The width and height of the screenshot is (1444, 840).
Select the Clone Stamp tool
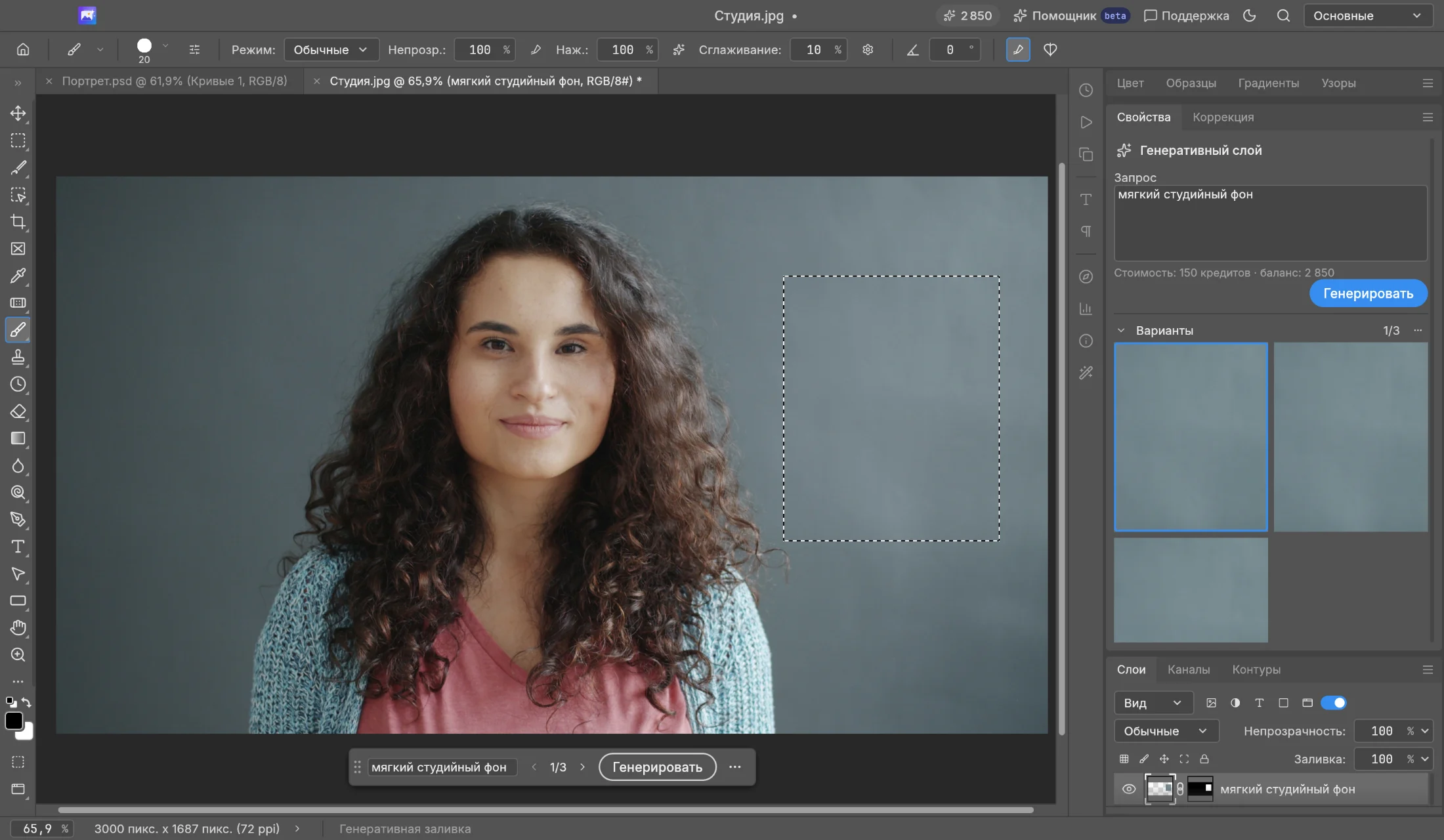[x=18, y=357]
